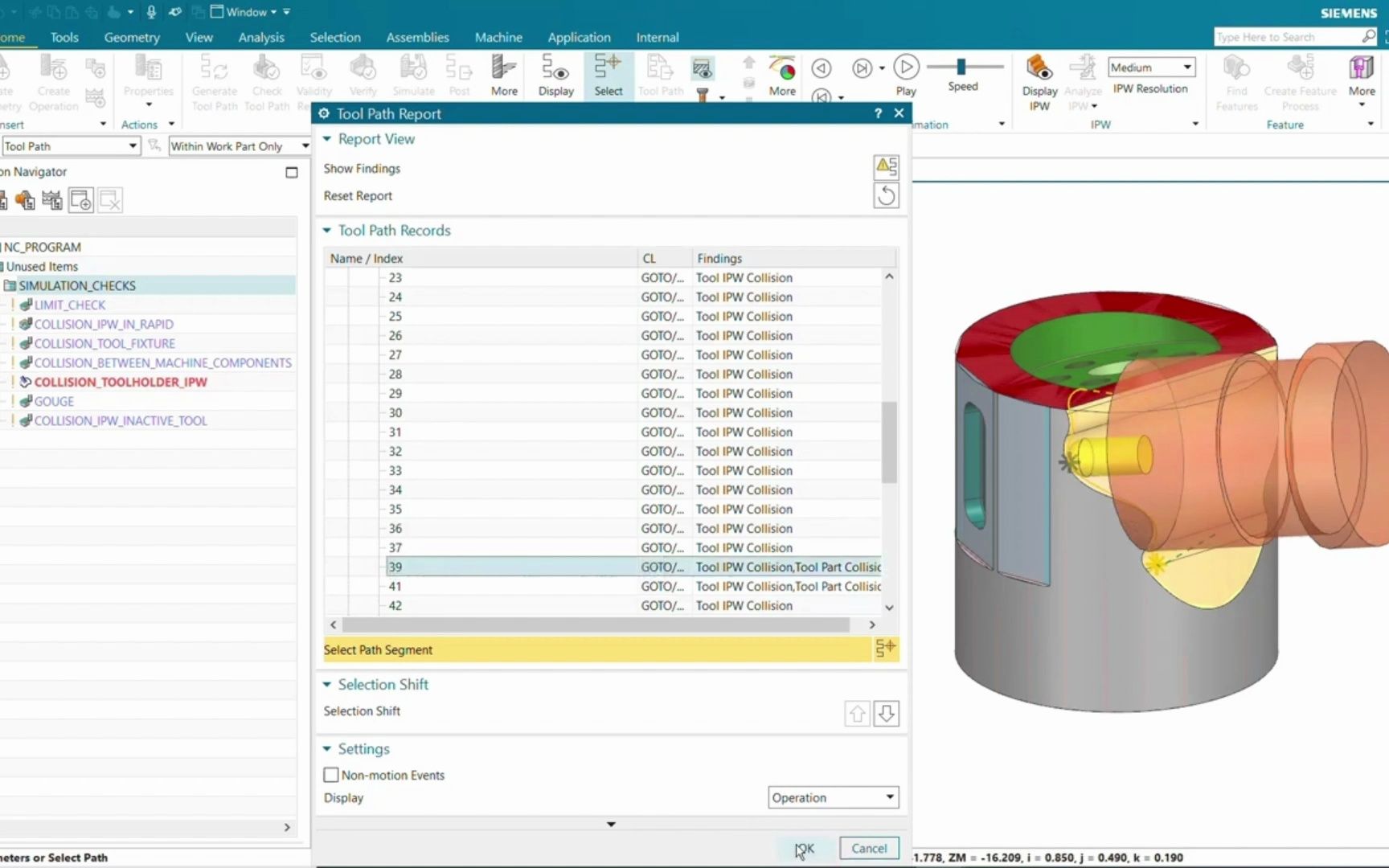The image size is (1389, 868).
Task: Adjust the simulation Speed slider
Action: 962,68
